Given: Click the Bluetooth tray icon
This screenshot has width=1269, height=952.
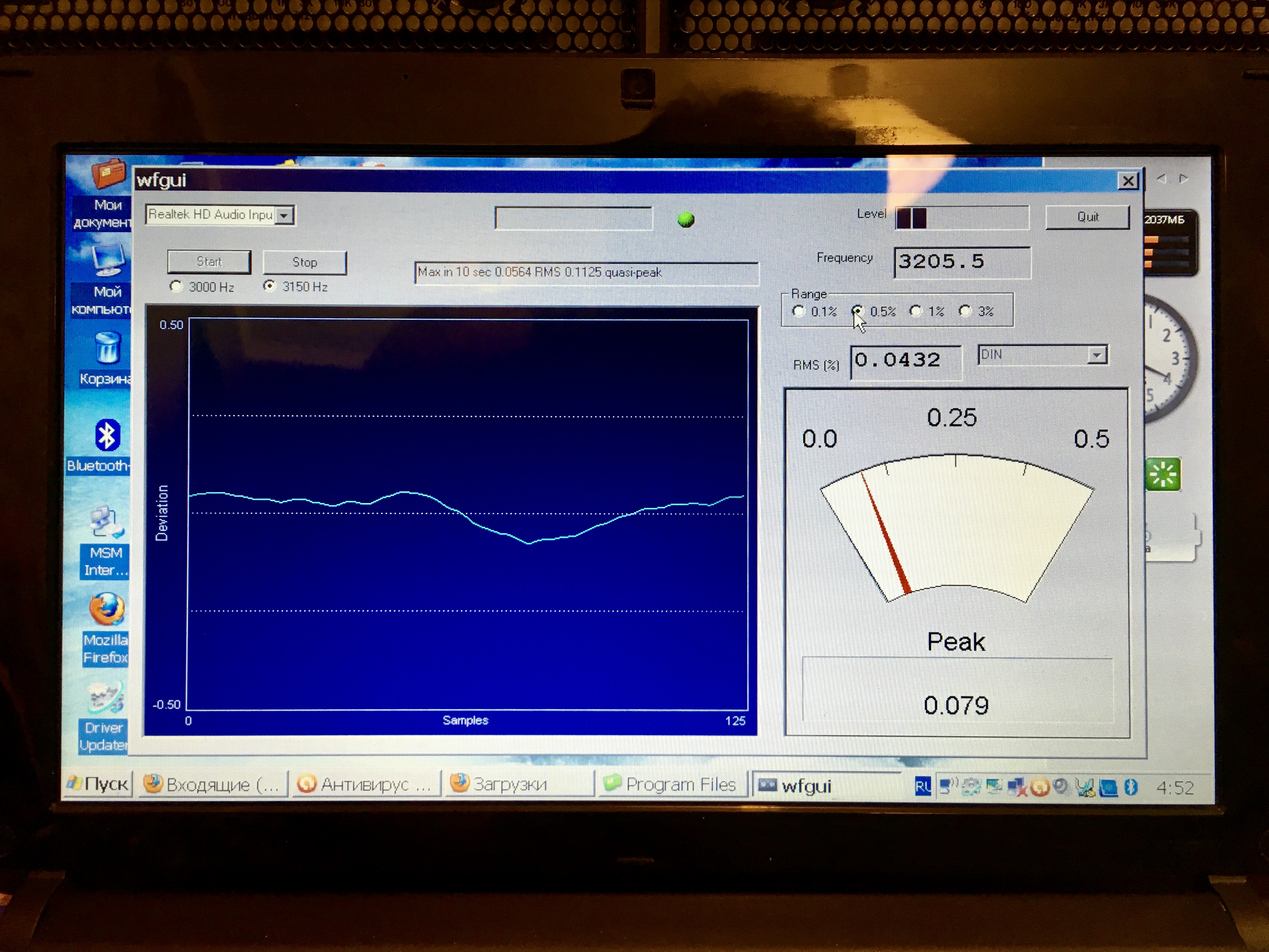Looking at the screenshot, I should coord(1130,787).
